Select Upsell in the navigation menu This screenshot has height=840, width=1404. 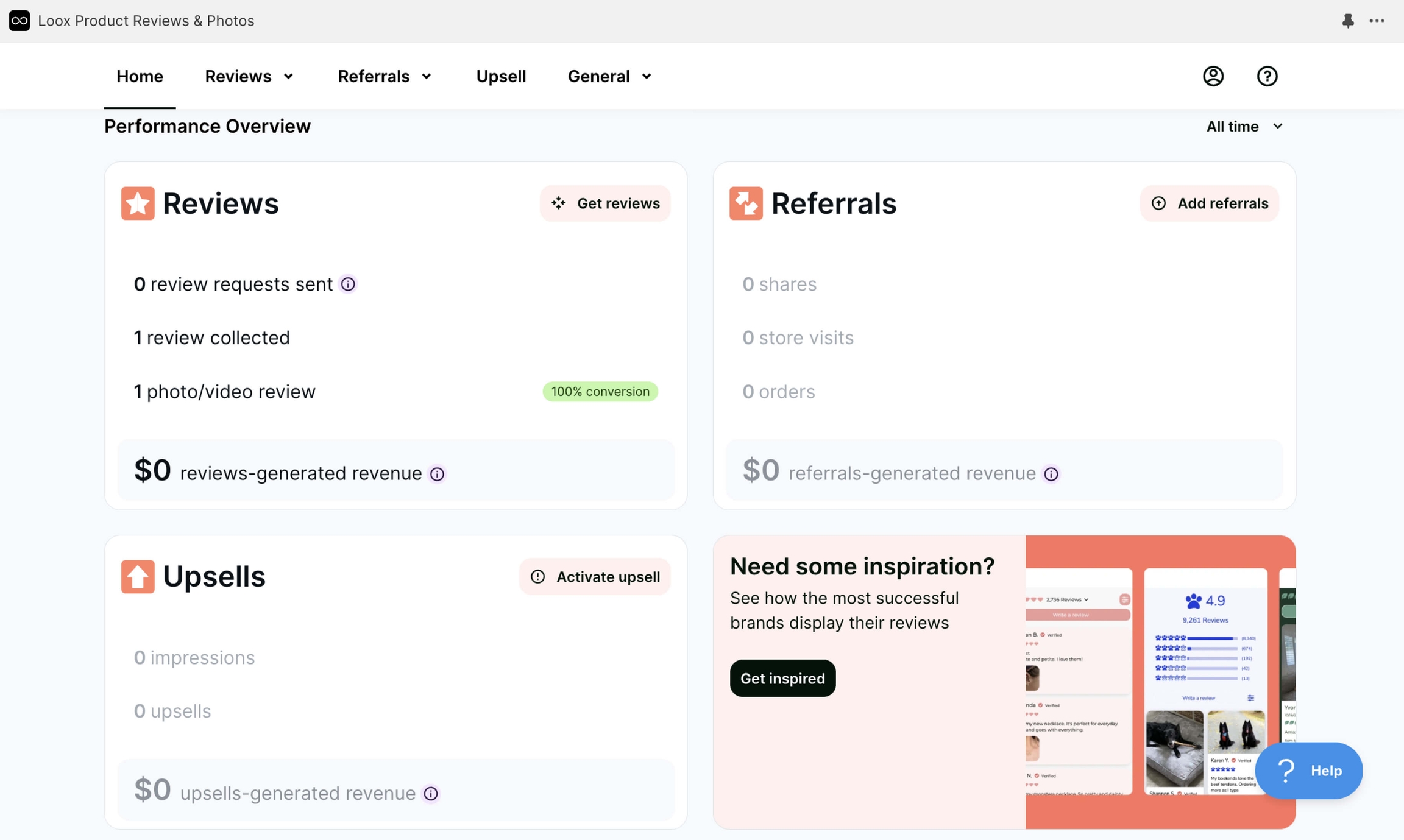tap(500, 76)
